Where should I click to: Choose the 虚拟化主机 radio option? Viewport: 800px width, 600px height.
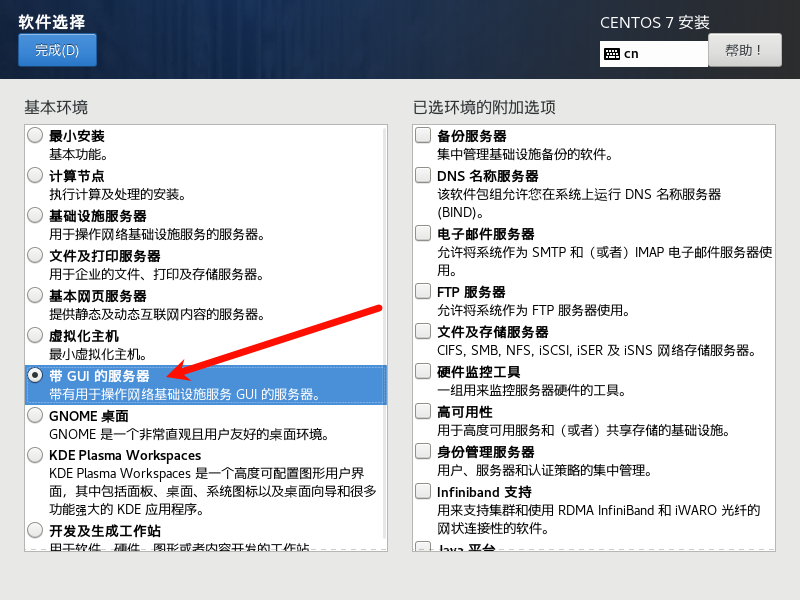pyautogui.click(x=35, y=335)
